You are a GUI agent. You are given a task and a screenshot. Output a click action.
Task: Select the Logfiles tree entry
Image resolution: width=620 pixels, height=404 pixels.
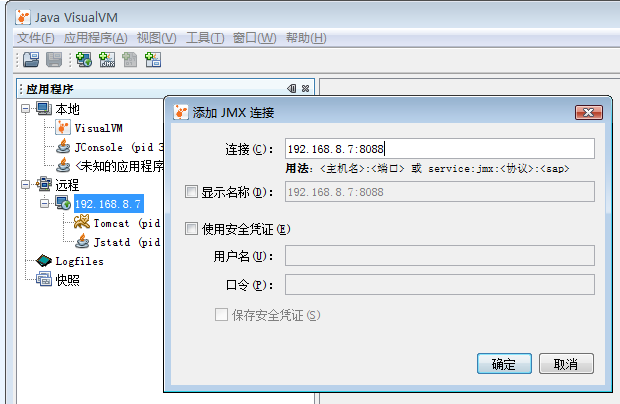click(79, 261)
